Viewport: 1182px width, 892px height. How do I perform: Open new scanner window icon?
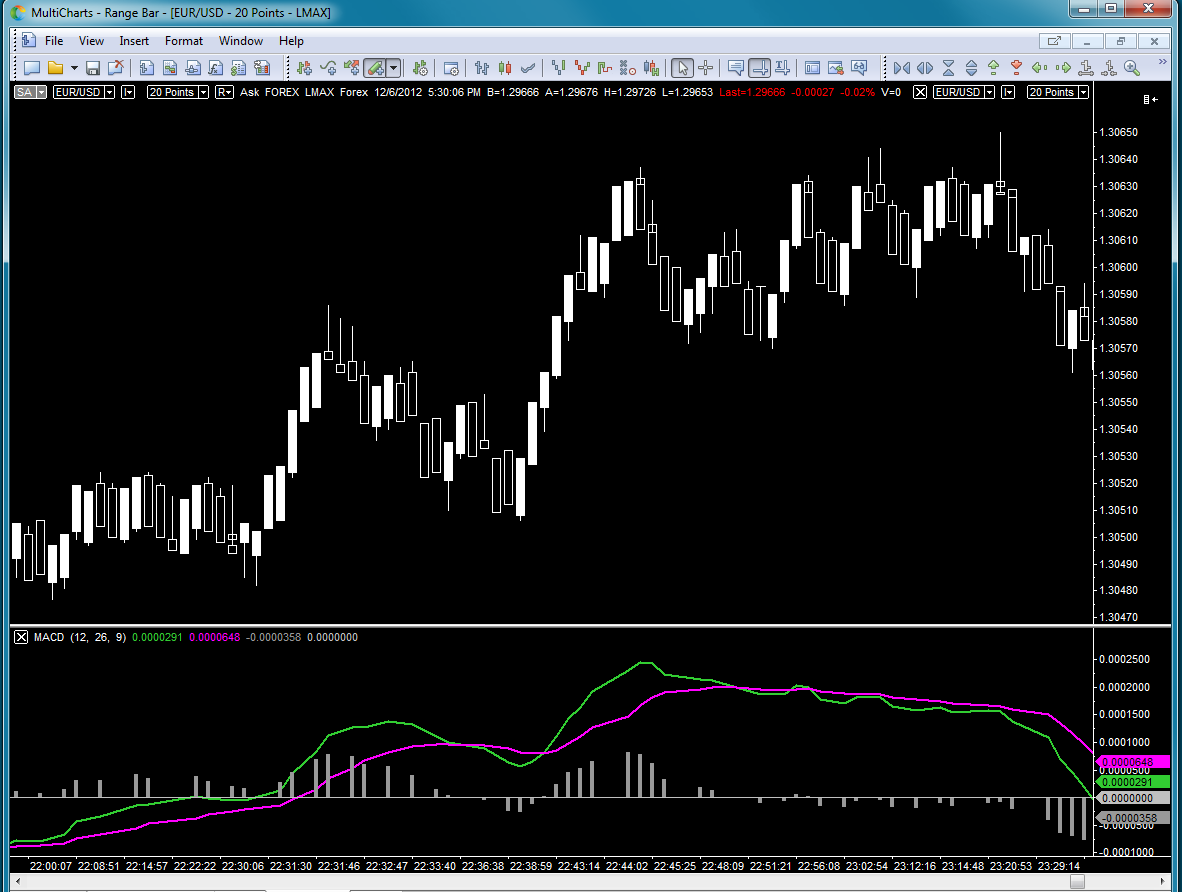[170, 69]
